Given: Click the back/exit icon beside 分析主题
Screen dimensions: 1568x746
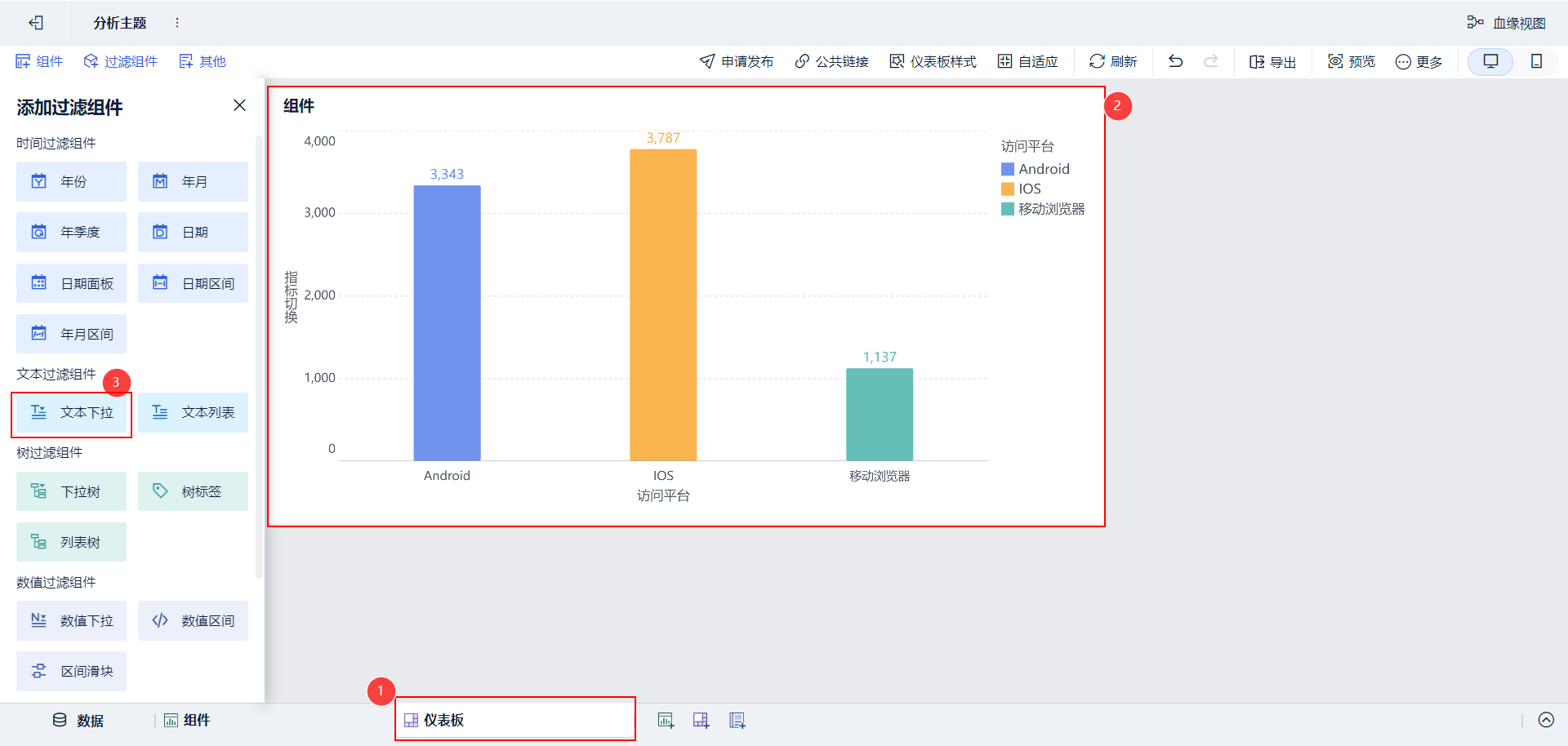Looking at the screenshot, I should pyautogui.click(x=36, y=23).
